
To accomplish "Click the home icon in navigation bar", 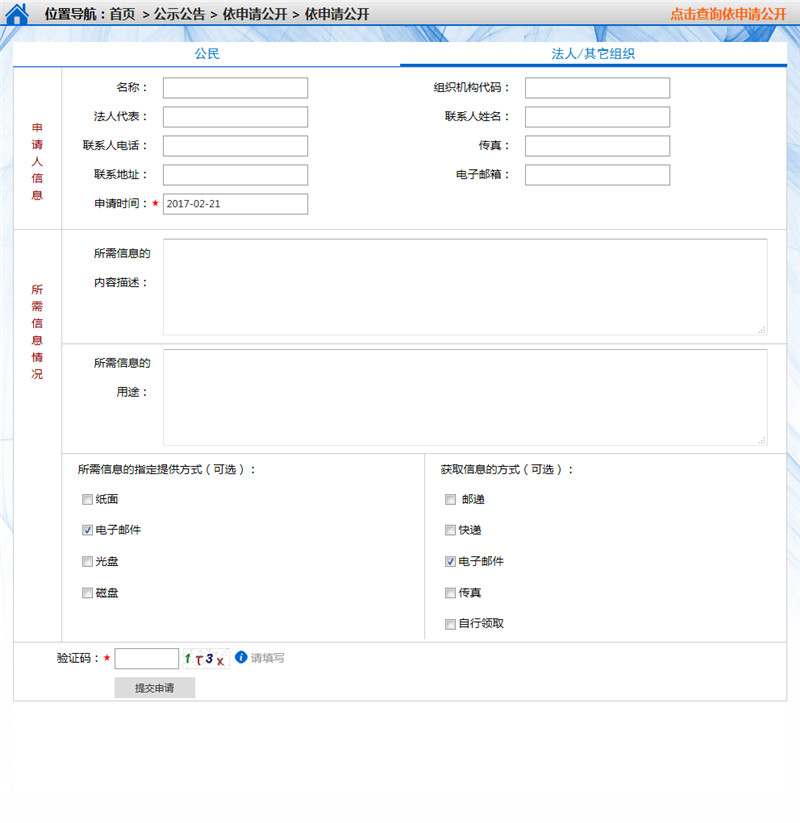I will tap(17, 13).
